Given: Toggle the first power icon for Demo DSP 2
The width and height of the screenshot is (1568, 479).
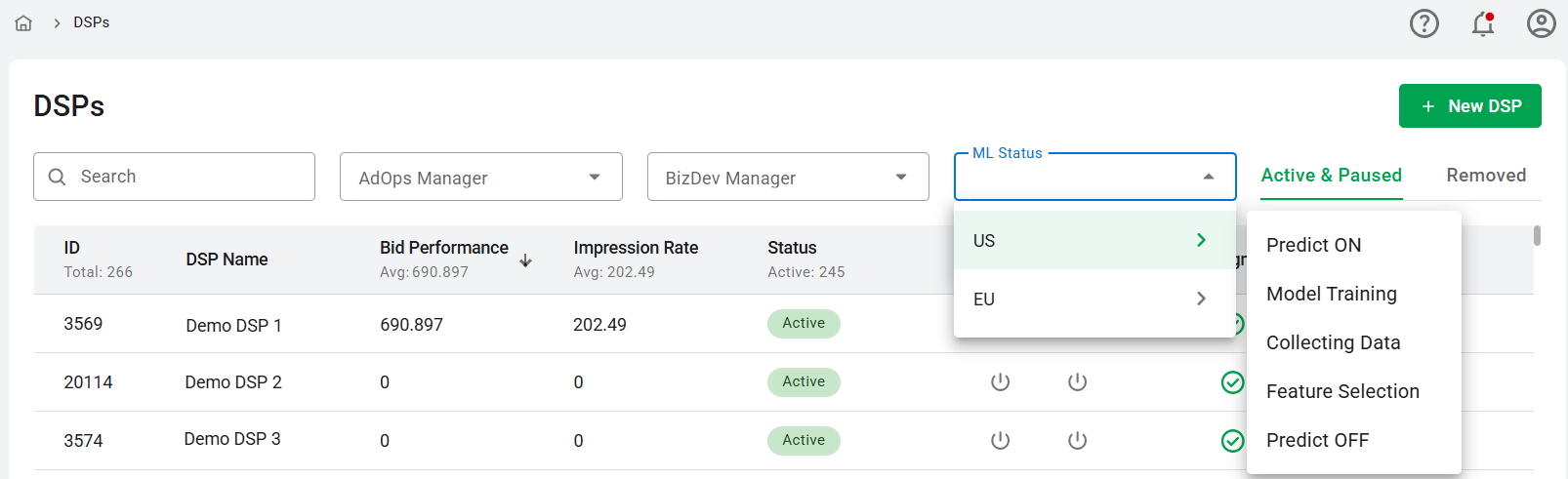Looking at the screenshot, I should click(1000, 382).
